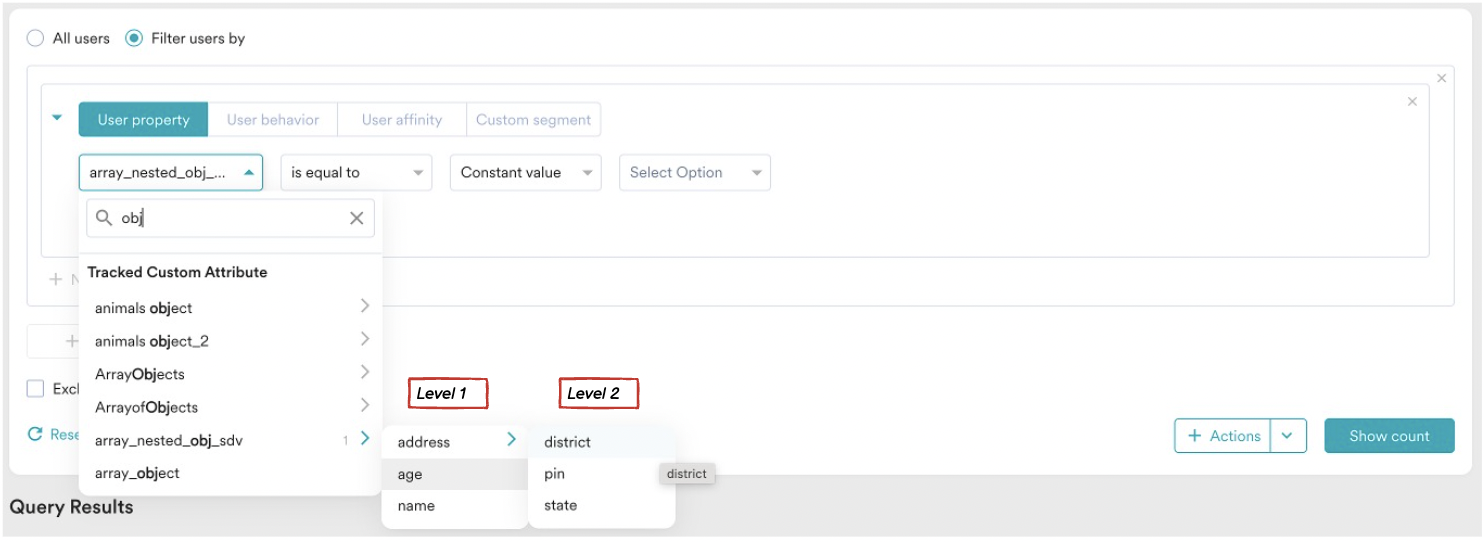Click the search magnifier icon in the attribute field

pos(104,218)
